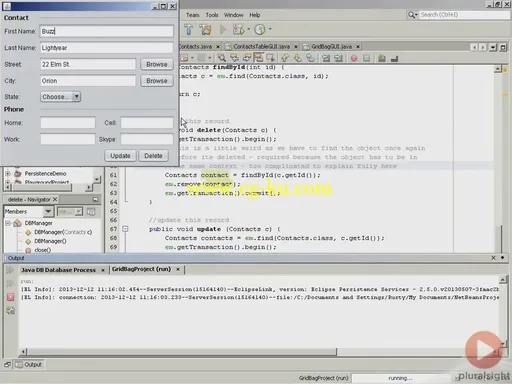
Task: Click the Find Previous Occurrence icon
Action: (234, 58)
